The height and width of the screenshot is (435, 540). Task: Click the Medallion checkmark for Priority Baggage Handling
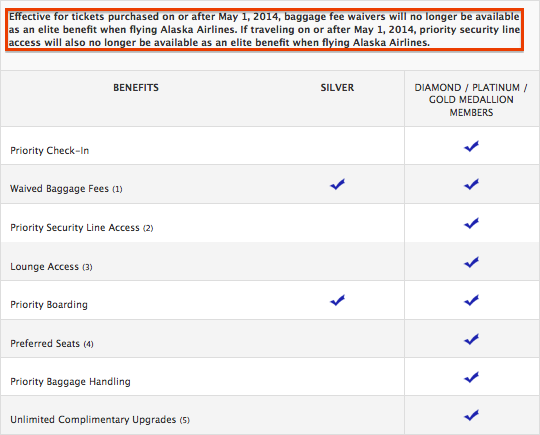[x=471, y=377]
